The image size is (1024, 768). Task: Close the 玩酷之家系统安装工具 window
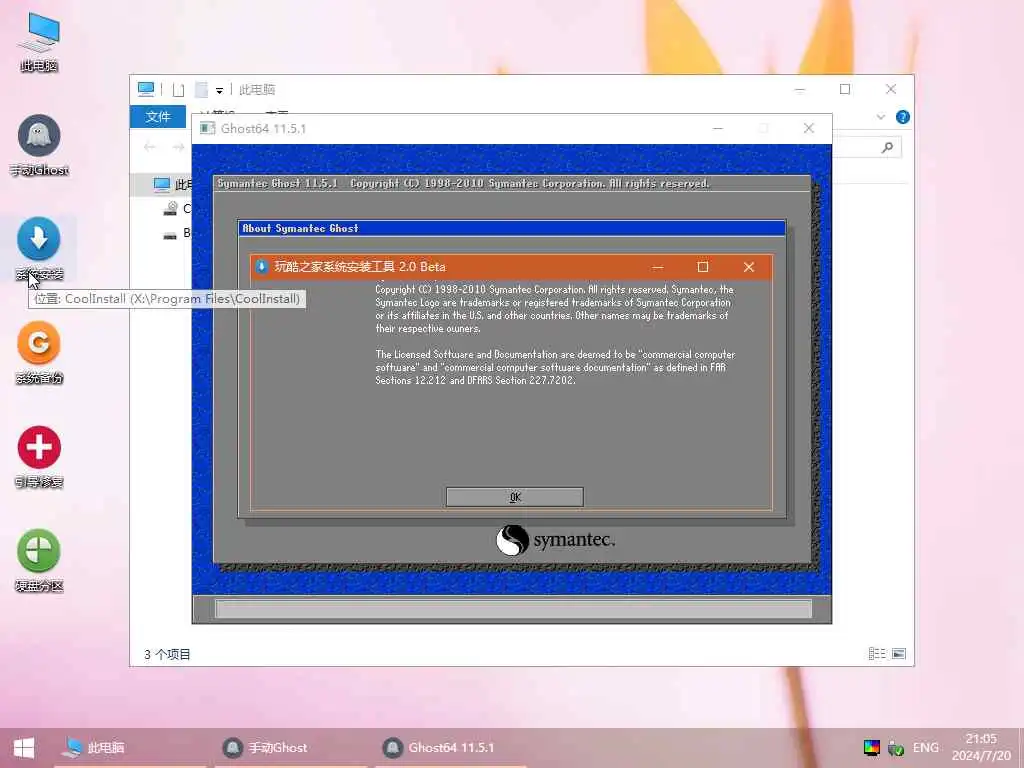click(x=749, y=266)
